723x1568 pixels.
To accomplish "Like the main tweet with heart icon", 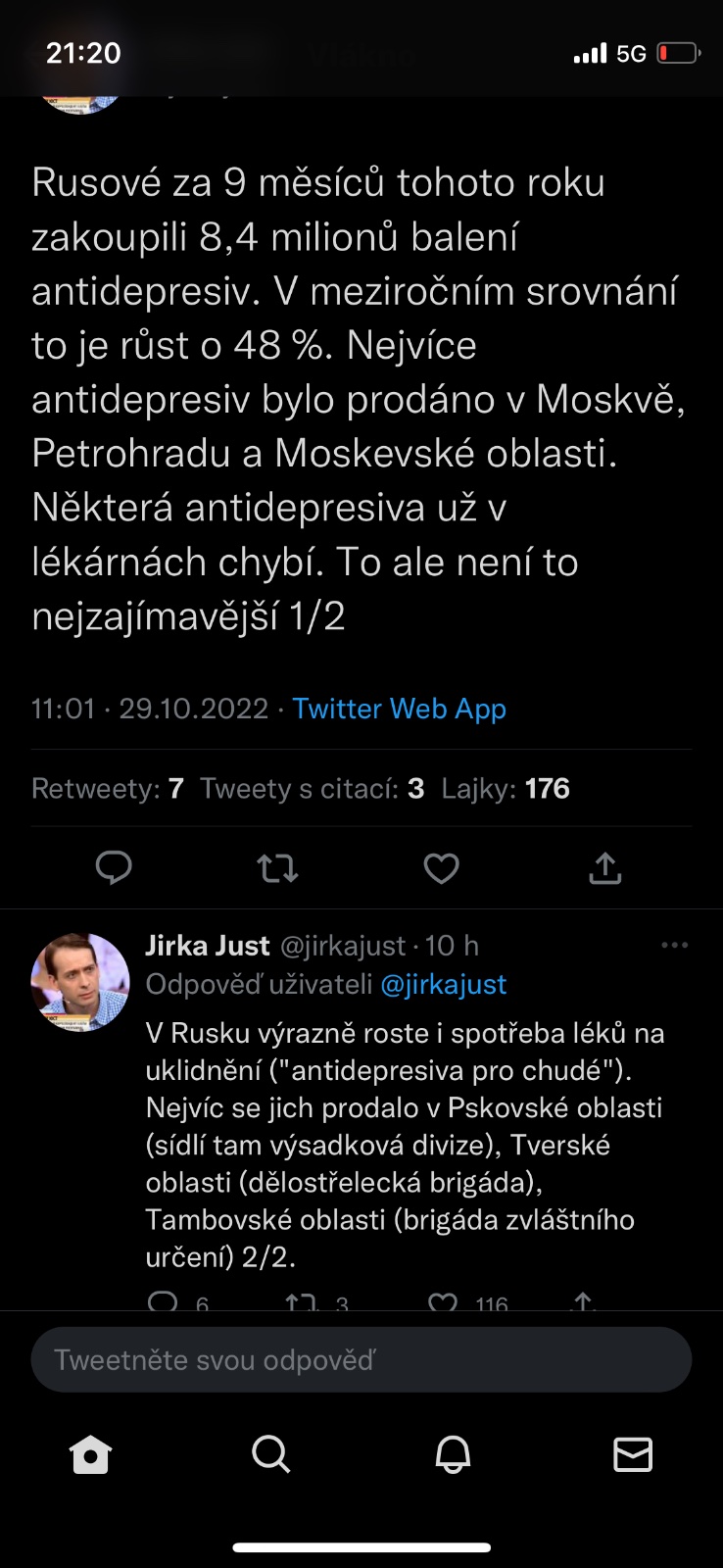I will pyautogui.click(x=441, y=867).
